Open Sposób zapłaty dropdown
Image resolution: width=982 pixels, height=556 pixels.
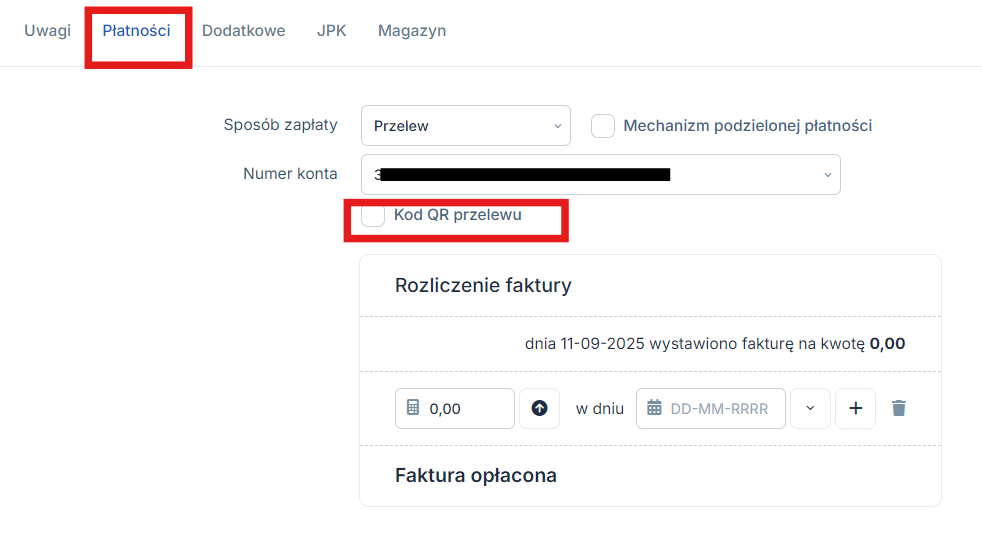click(466, 126)
